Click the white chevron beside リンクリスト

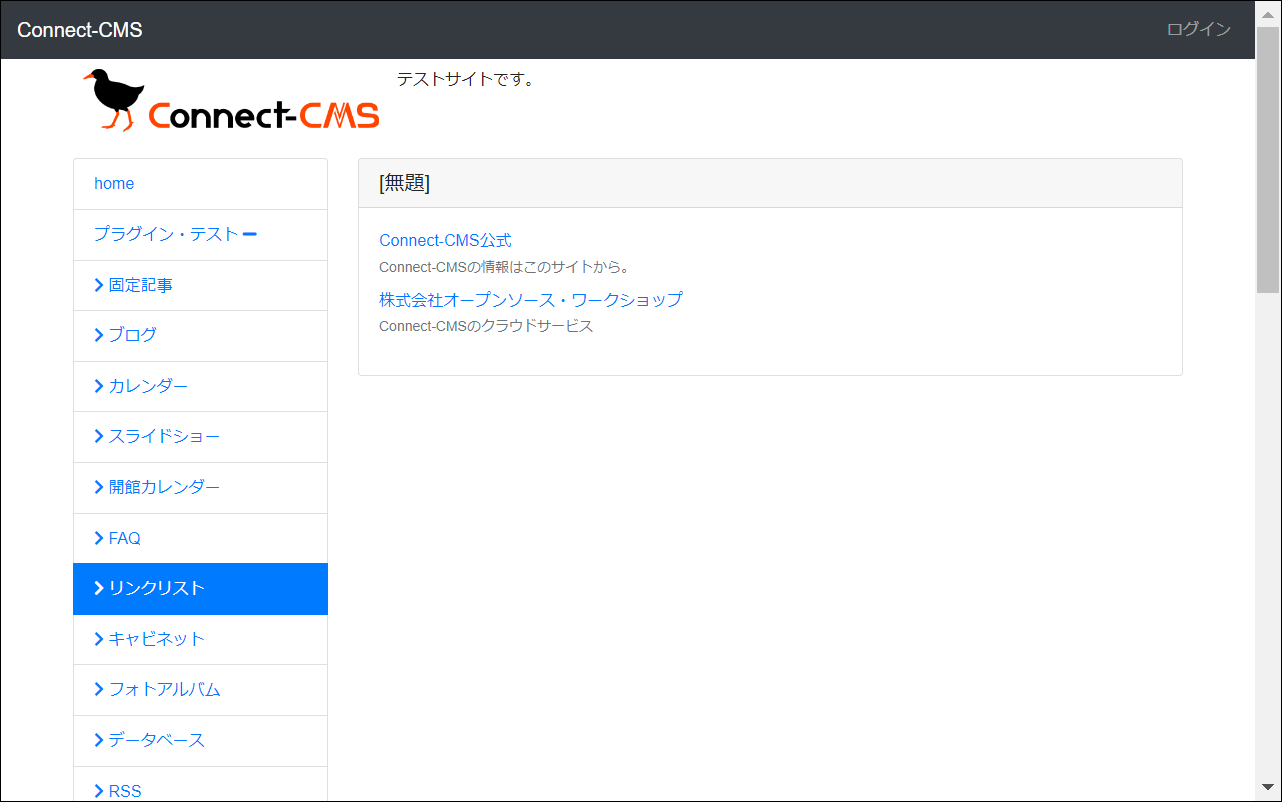pyautogui.click(x=99, y=589)
